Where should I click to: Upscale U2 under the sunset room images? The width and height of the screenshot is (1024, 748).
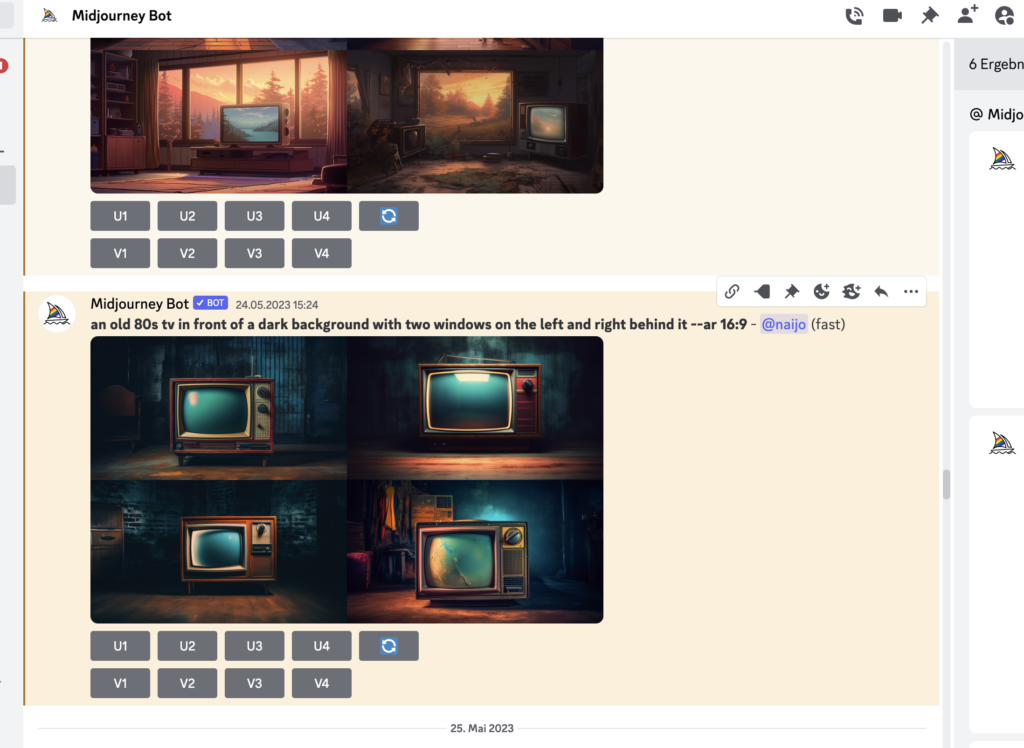pyautogui.click(x=187, y=216)
